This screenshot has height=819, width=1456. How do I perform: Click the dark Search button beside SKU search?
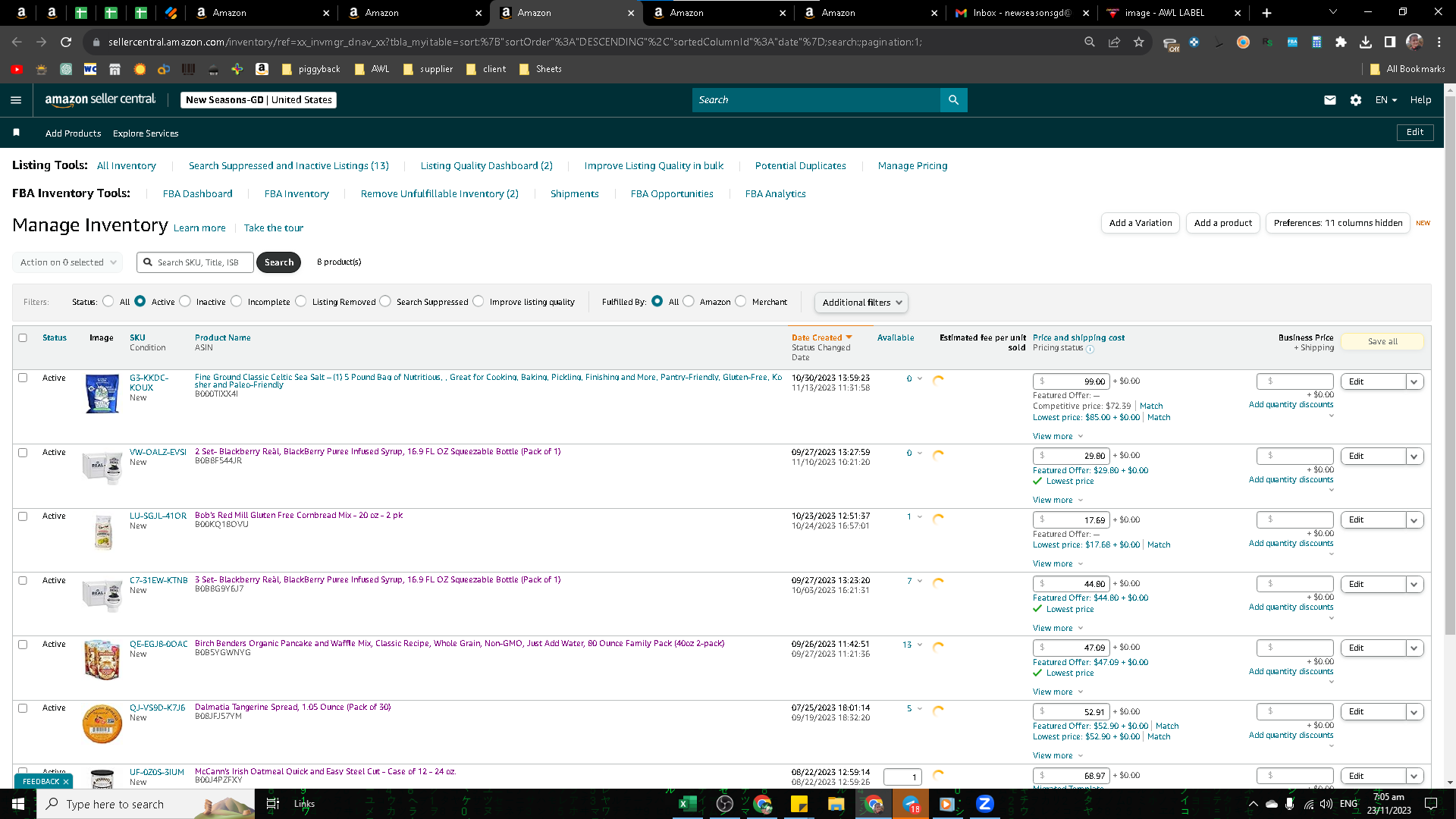[279, 262]
